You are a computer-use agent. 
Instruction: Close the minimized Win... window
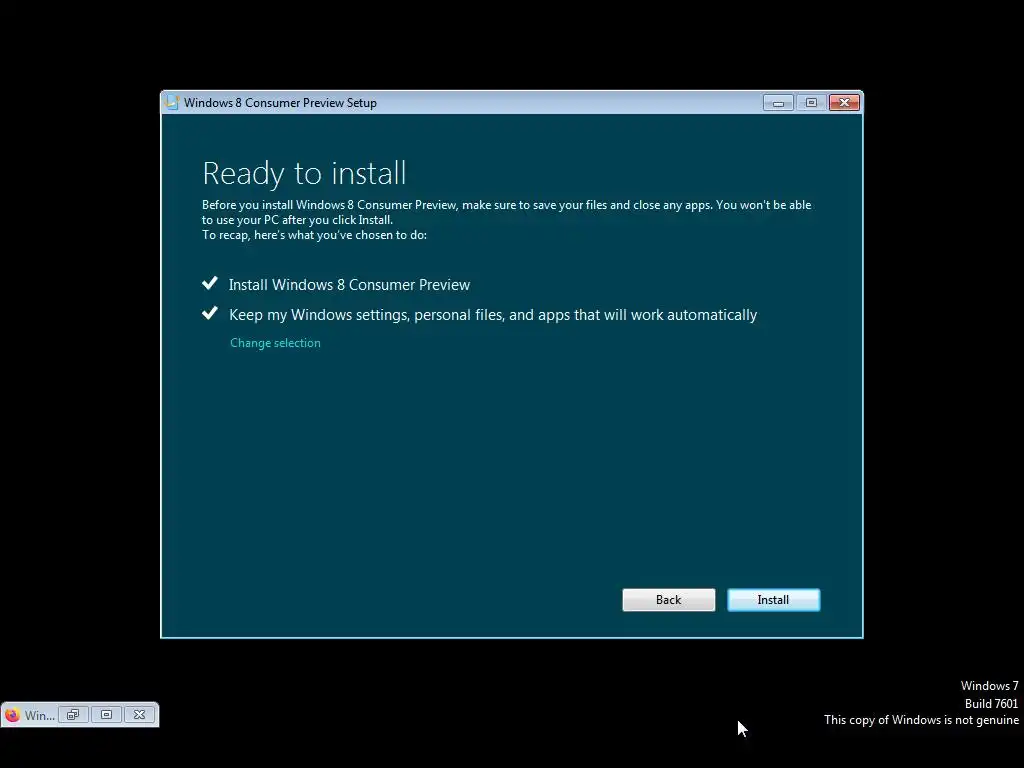(139, 715)
